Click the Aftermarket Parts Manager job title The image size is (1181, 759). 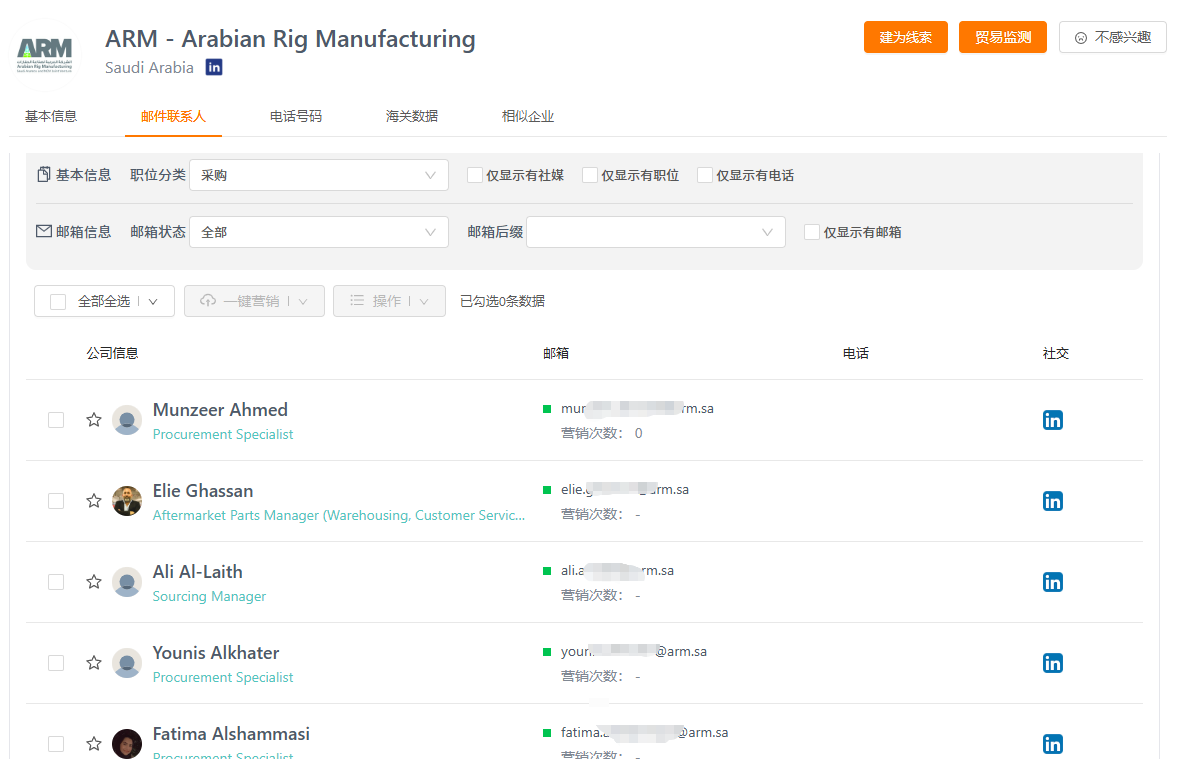[339, 515]
